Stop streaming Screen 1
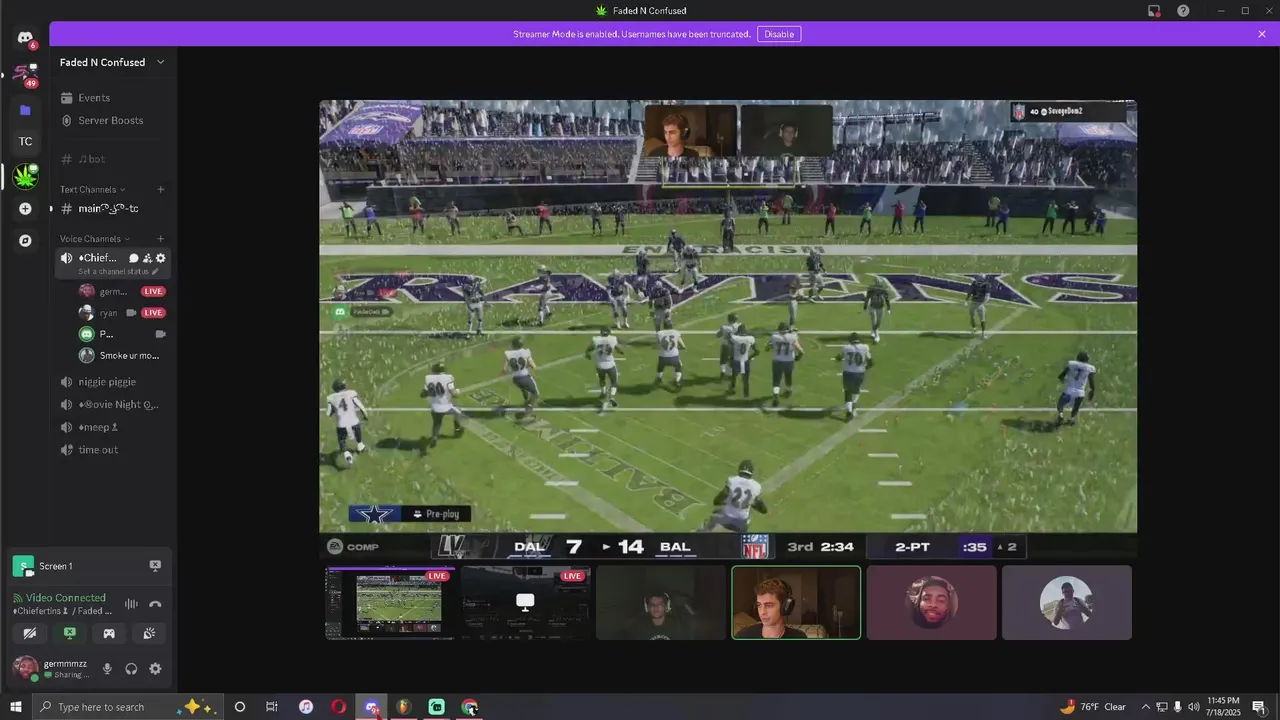1280x720 pixels. 155,566
